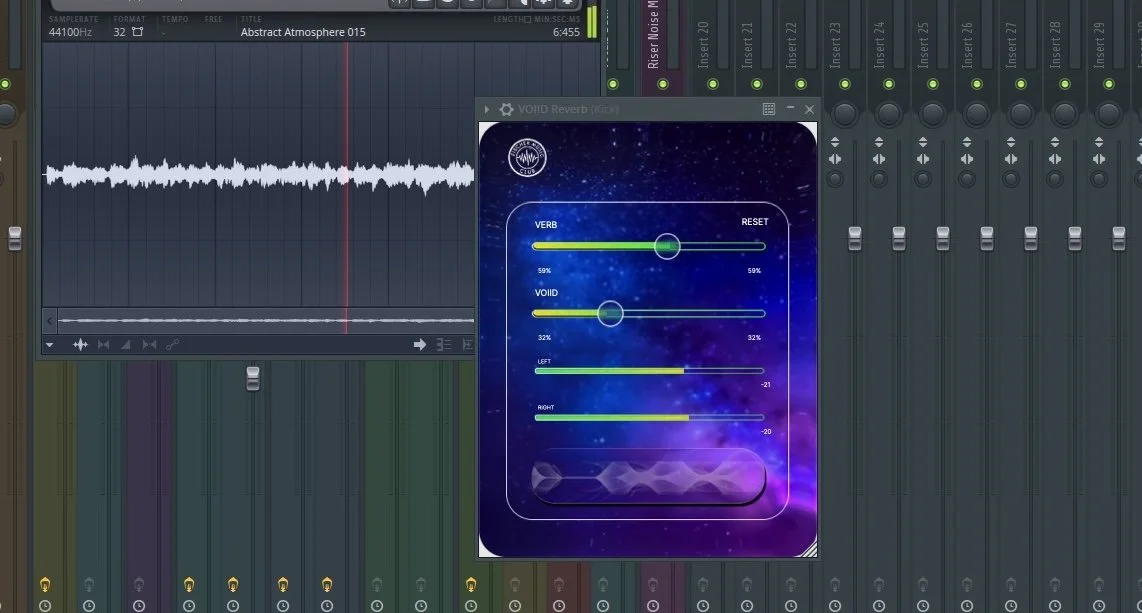Invert phase on Insert 23

(835, 142)
